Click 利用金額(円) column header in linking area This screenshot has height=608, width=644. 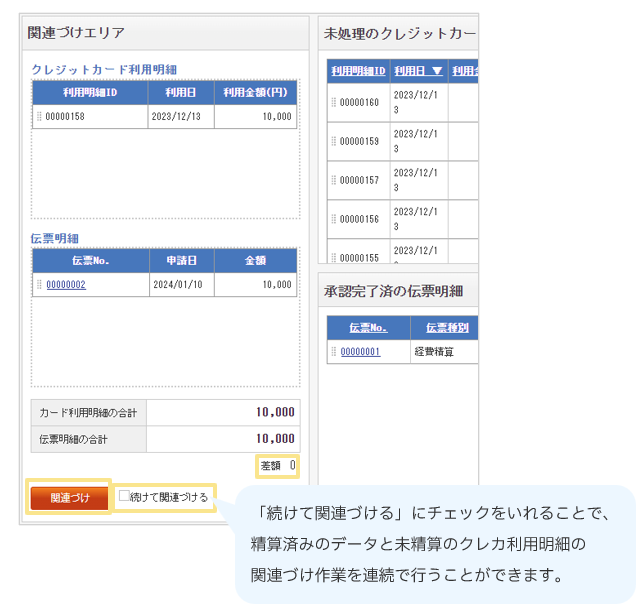pos(255,92)
